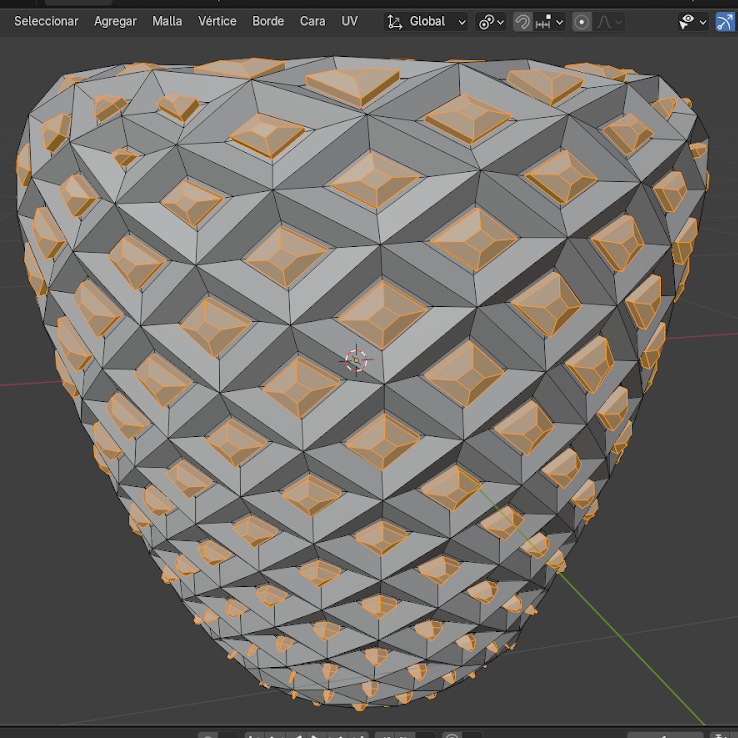Open the UV menu
738x738 pixels.
(349, 21)
